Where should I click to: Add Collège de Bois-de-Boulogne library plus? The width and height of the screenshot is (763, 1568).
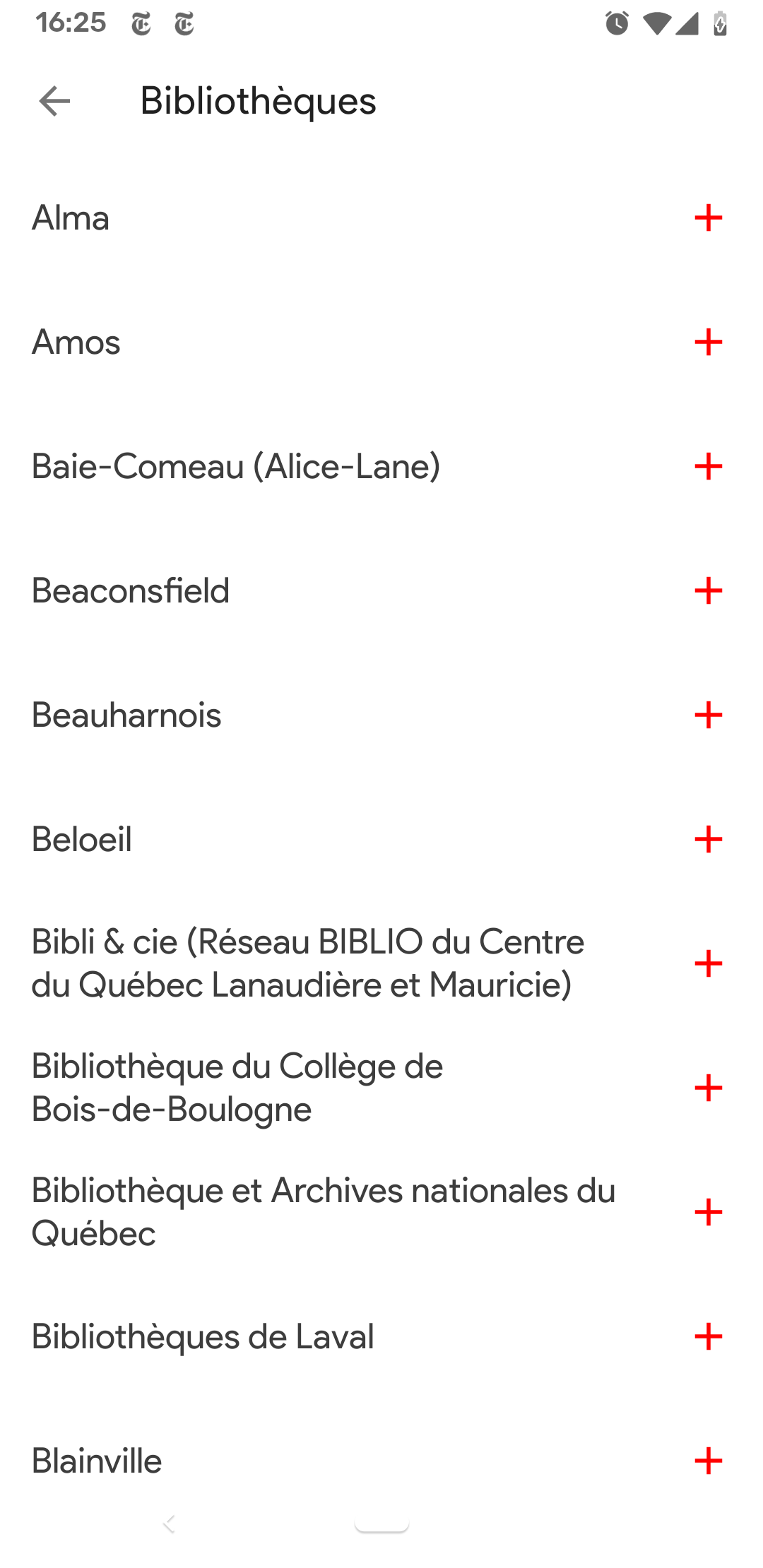click(x=708, y=1088)
